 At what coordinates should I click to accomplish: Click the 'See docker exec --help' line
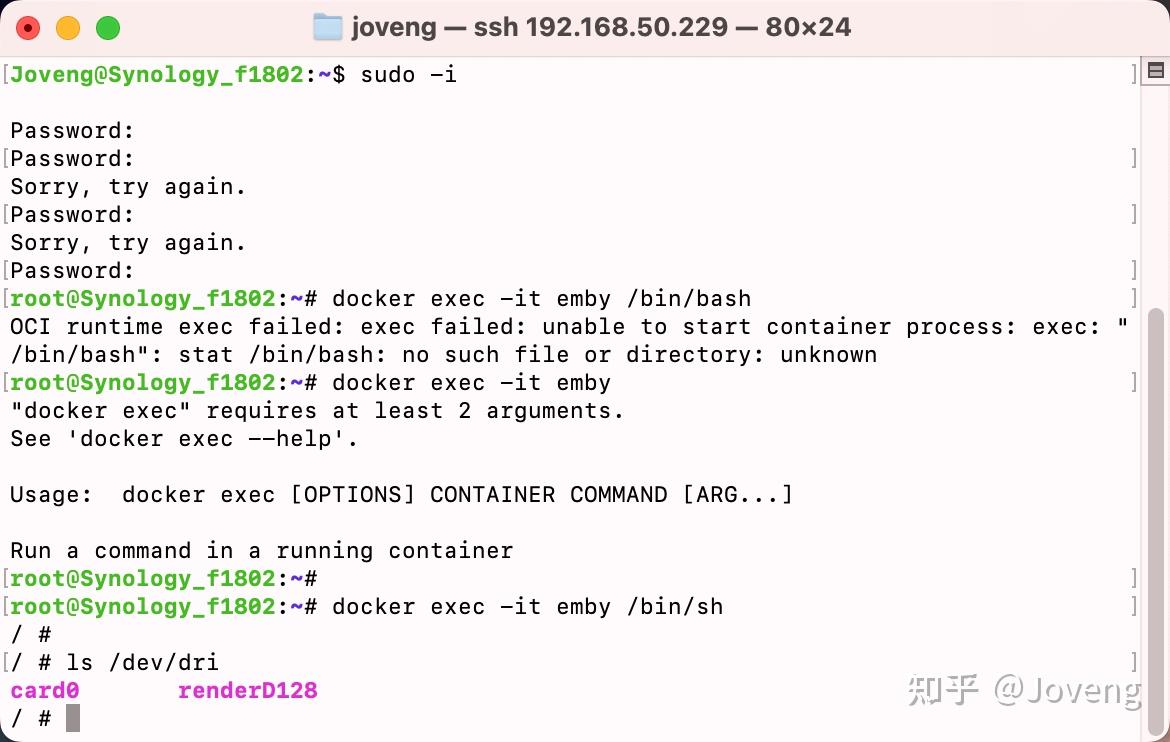[x=184, y=438]
